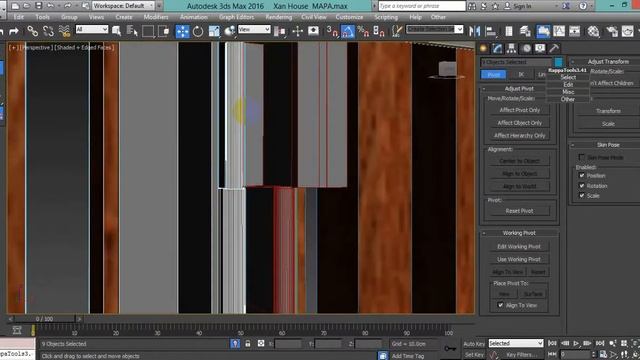Click Use Pivot Point Center icon
This screenshot has width=640, height=360.
point(280,31)
